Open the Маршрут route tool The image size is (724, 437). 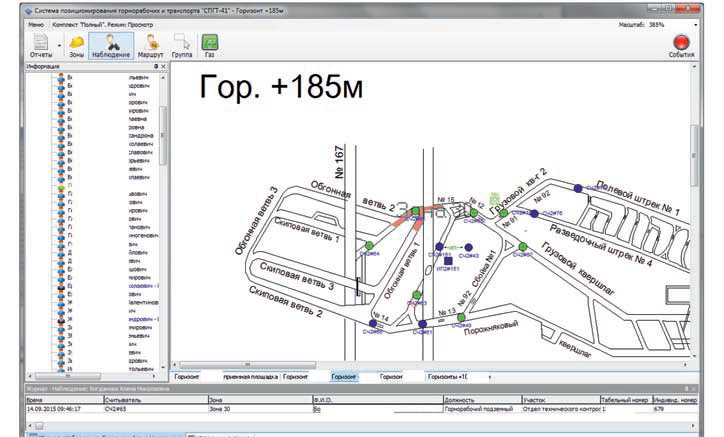[x=151, y=46]
